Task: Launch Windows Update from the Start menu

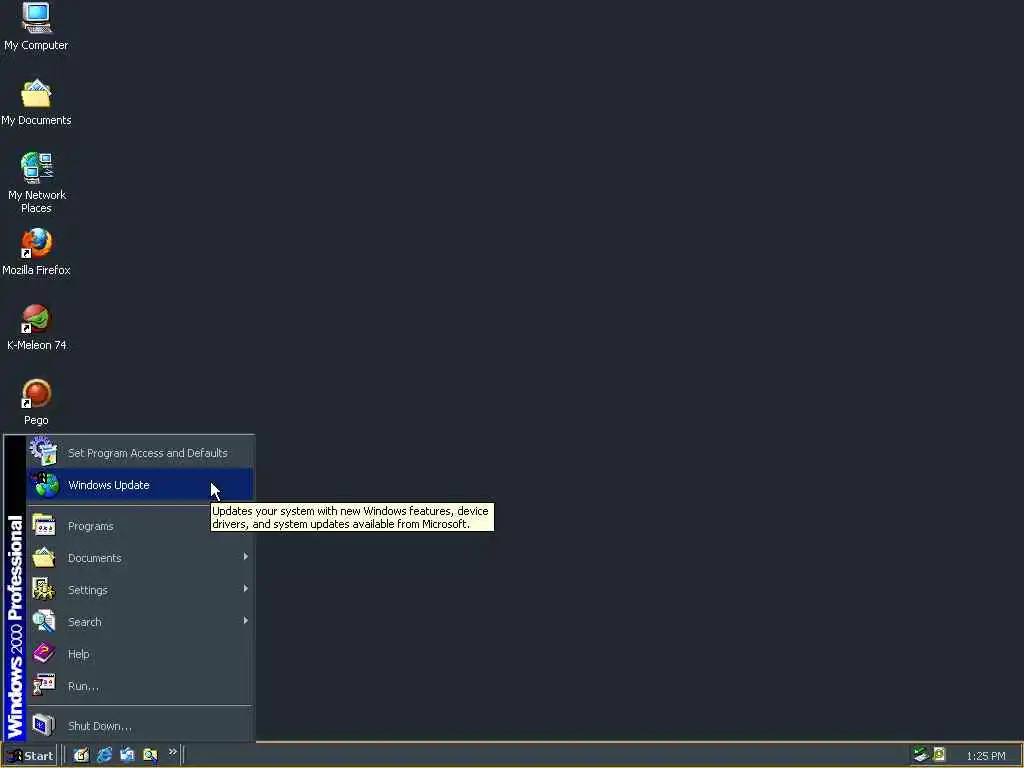Action: coord(140,485)
